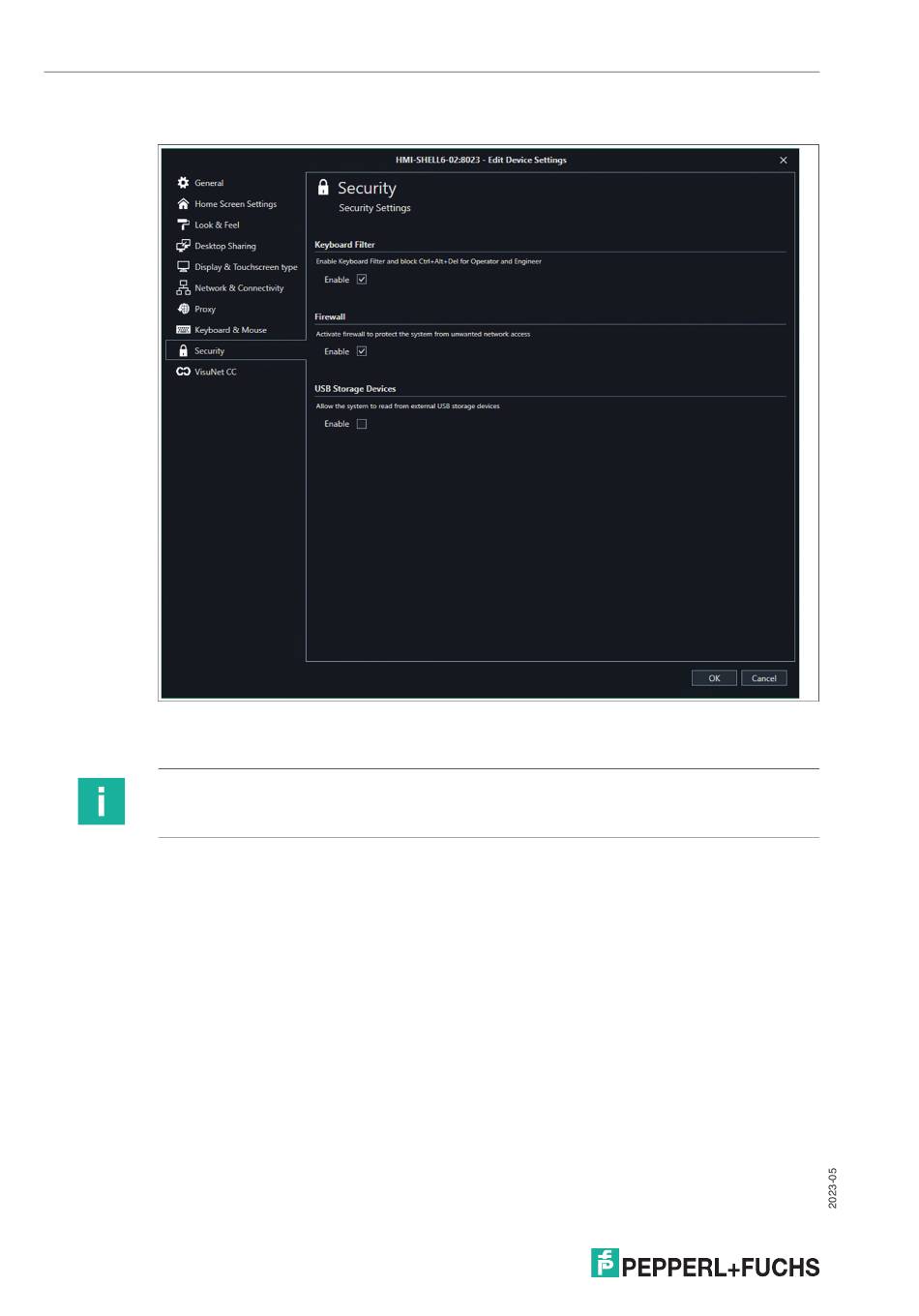Select the Security tab label

(x=209, y=351)
